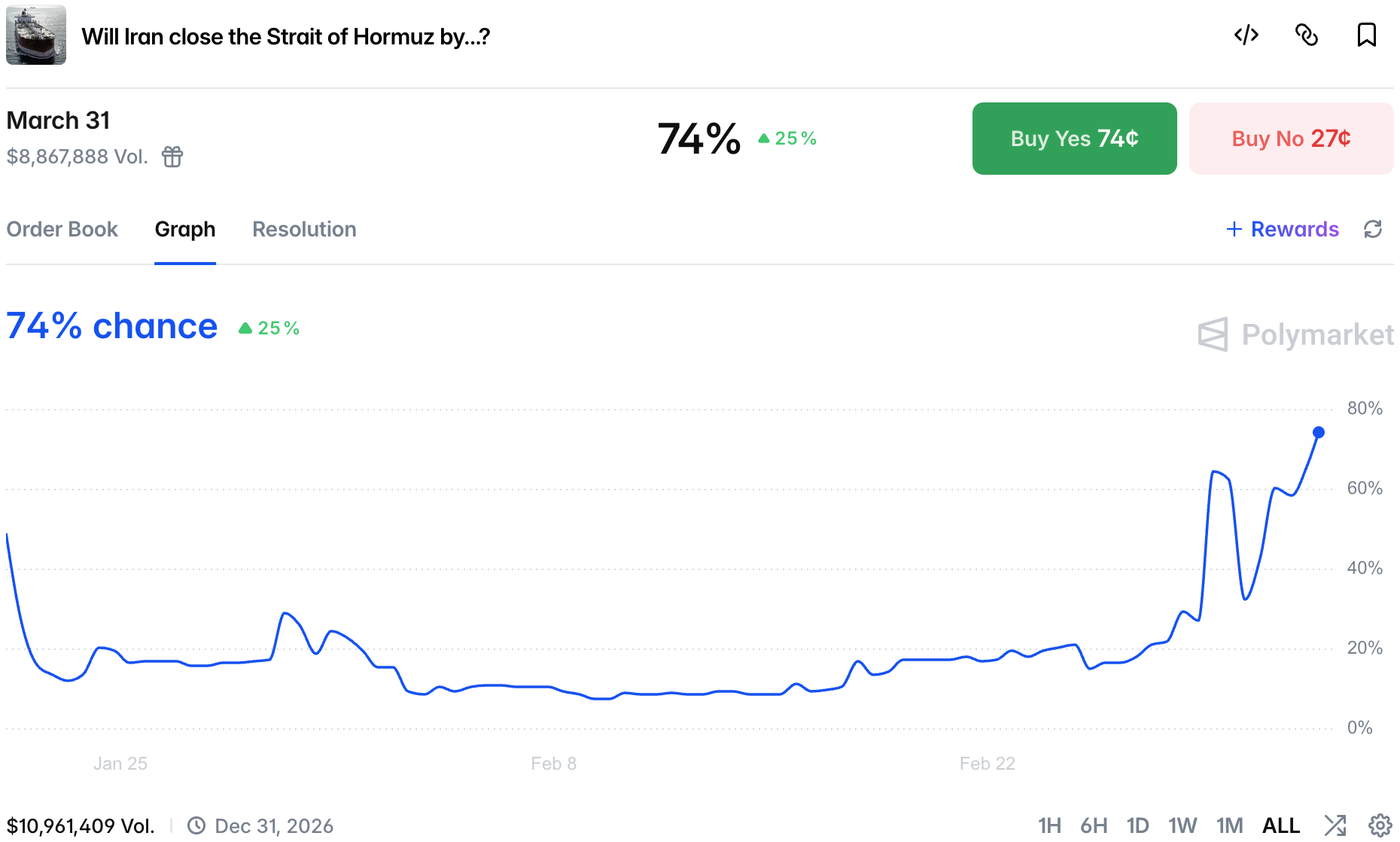Set chart range to 1M
The width and height of the screenshot is (1400, 842).
(x=1229, y=825)
